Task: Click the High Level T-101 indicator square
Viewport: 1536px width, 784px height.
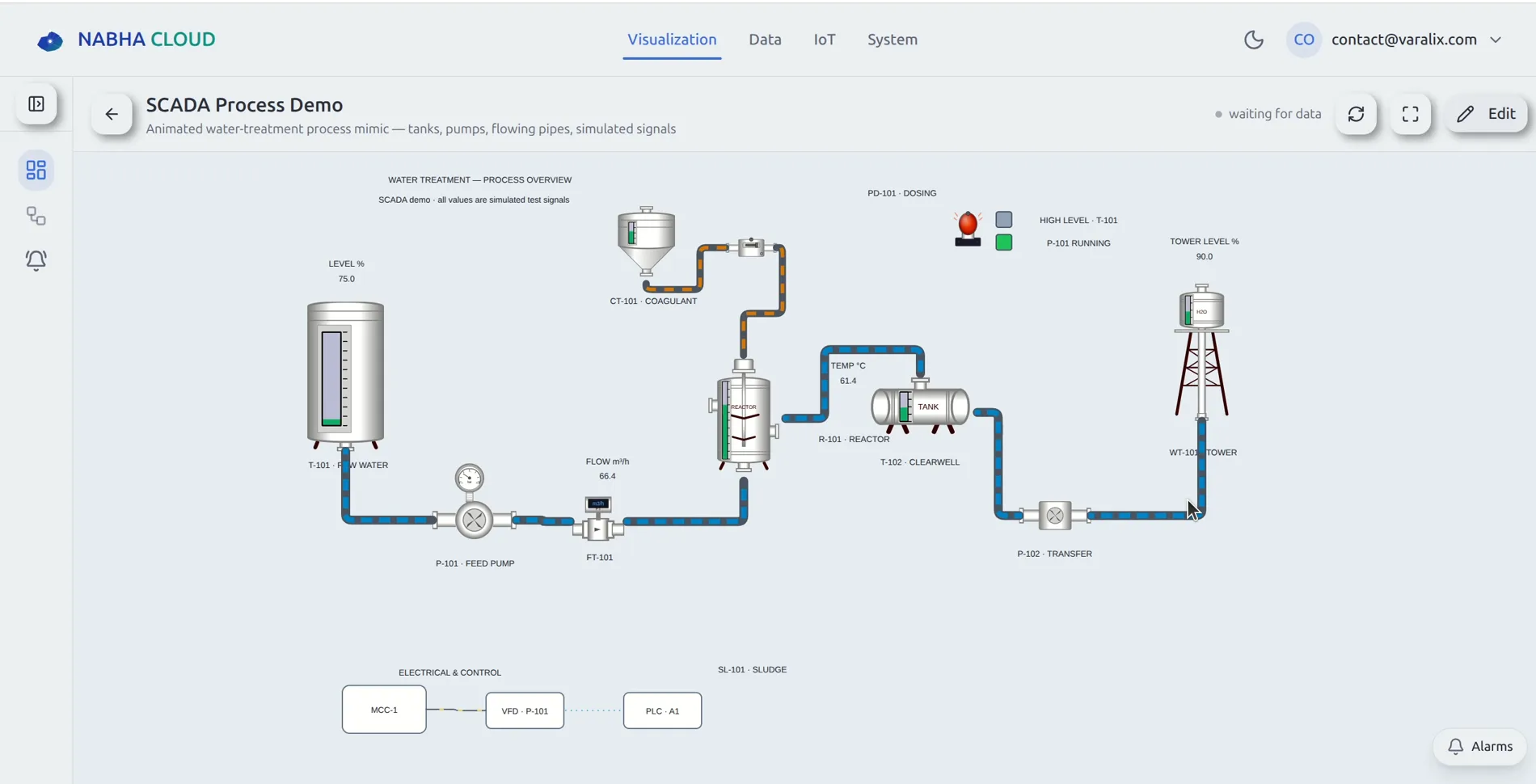Action: click(1004, 220)
